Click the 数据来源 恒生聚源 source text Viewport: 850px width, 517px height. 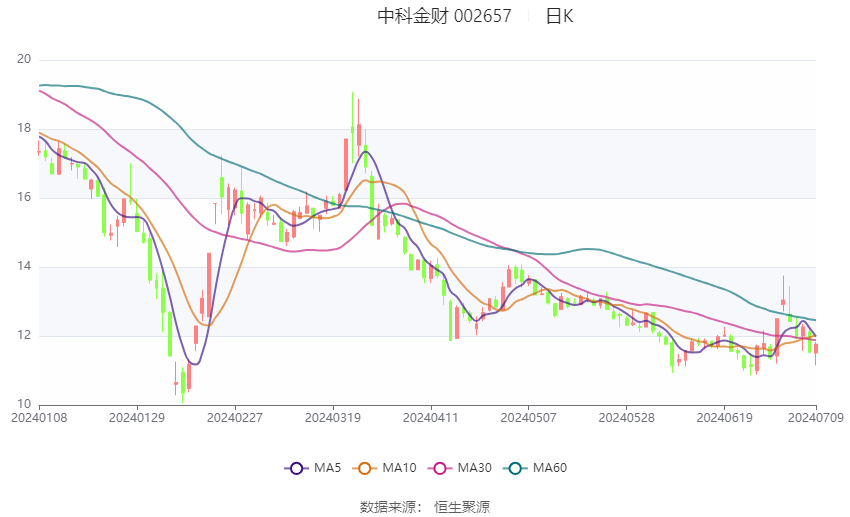[x=424, y=507]
